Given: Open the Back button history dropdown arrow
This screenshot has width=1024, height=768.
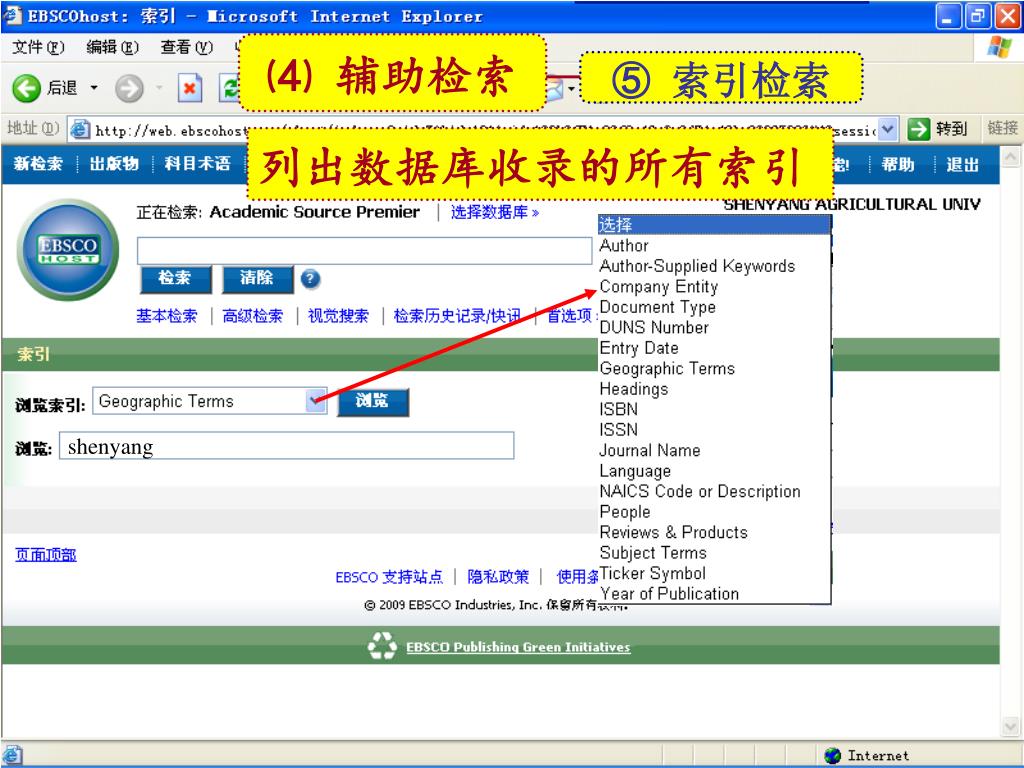Looking at the screenshot, I should pos(94,88).
